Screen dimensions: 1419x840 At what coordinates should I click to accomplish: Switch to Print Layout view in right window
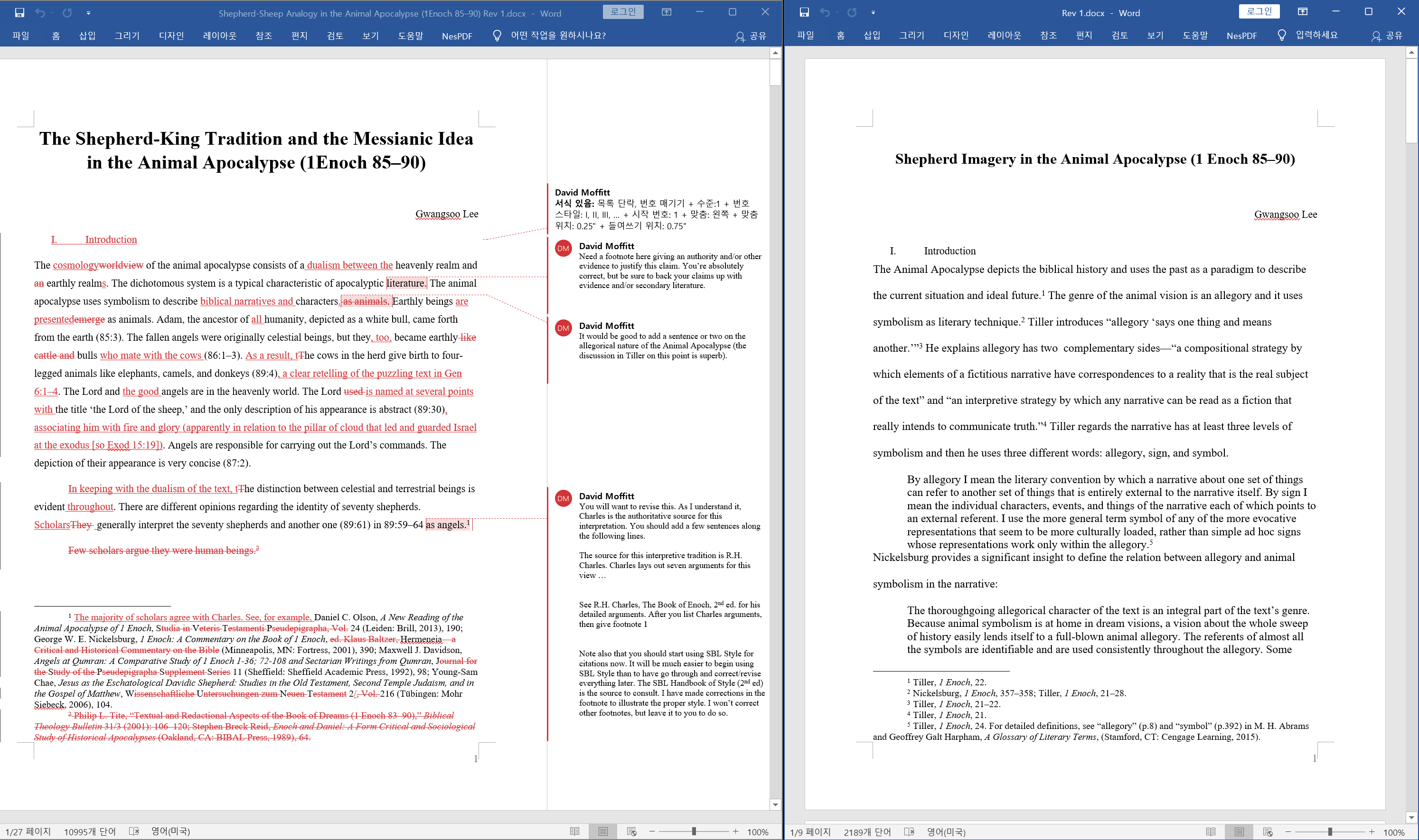[x=1239, y=831]
